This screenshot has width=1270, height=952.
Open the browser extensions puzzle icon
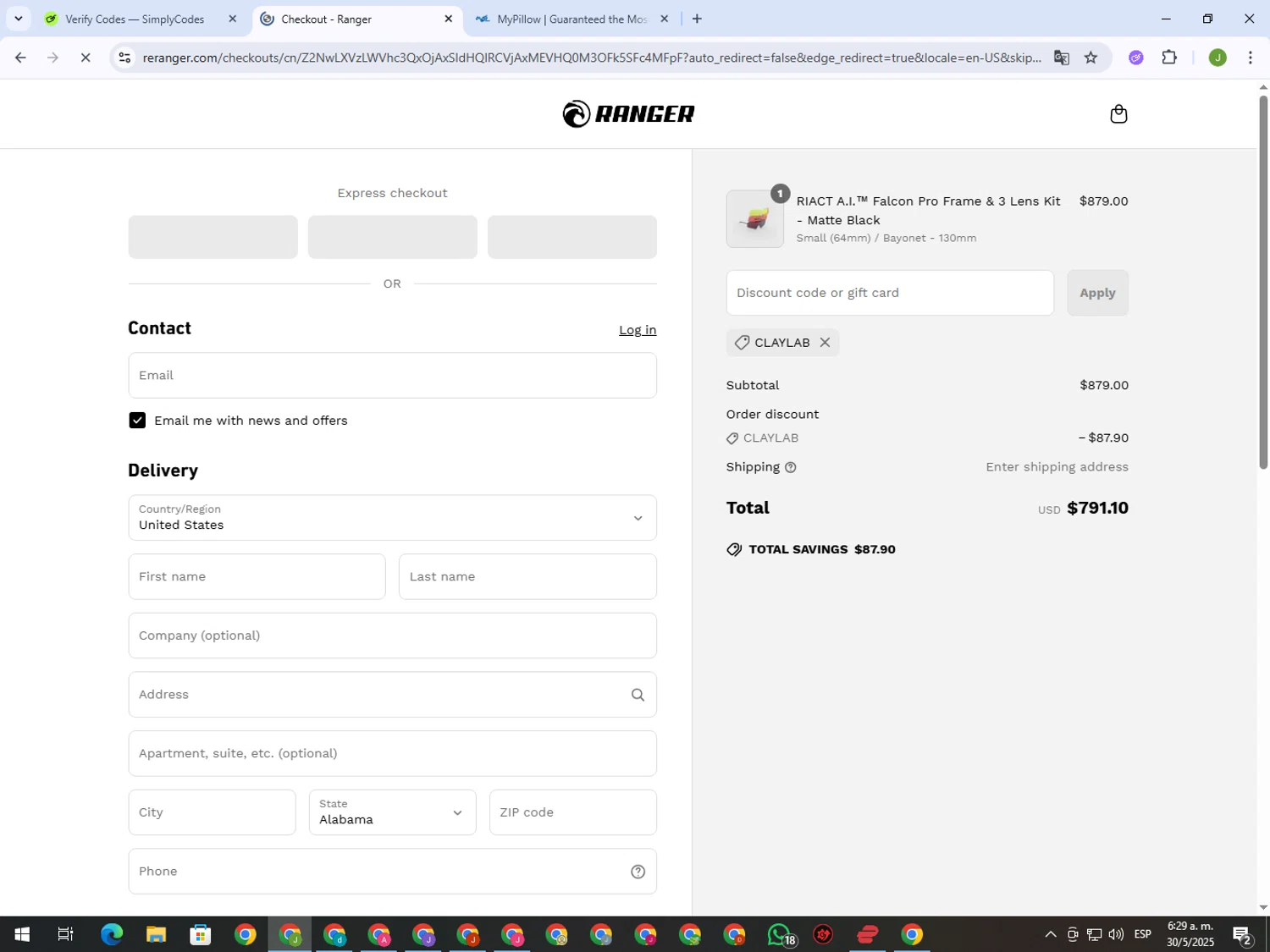1169,58
